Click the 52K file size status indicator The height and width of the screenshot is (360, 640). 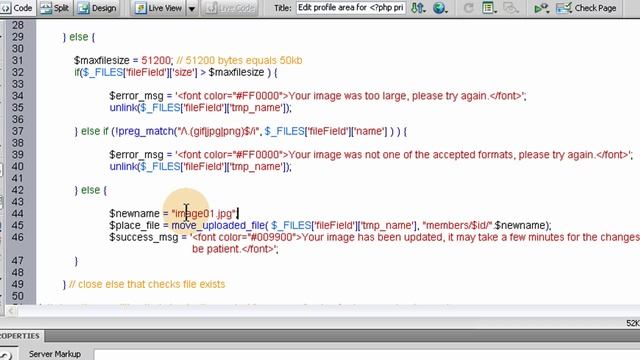point(633,323)
